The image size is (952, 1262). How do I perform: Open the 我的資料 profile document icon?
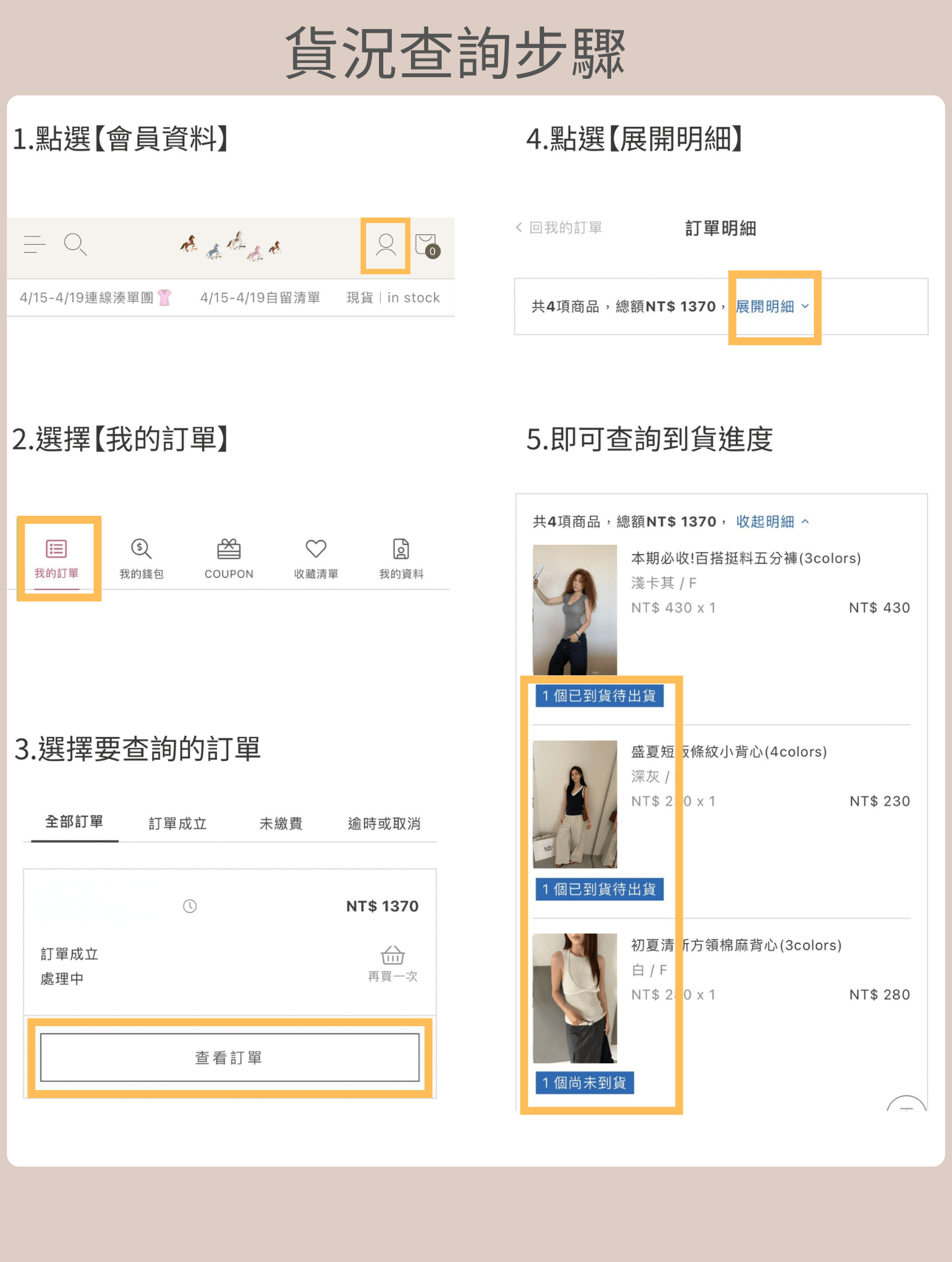(401, 548)
